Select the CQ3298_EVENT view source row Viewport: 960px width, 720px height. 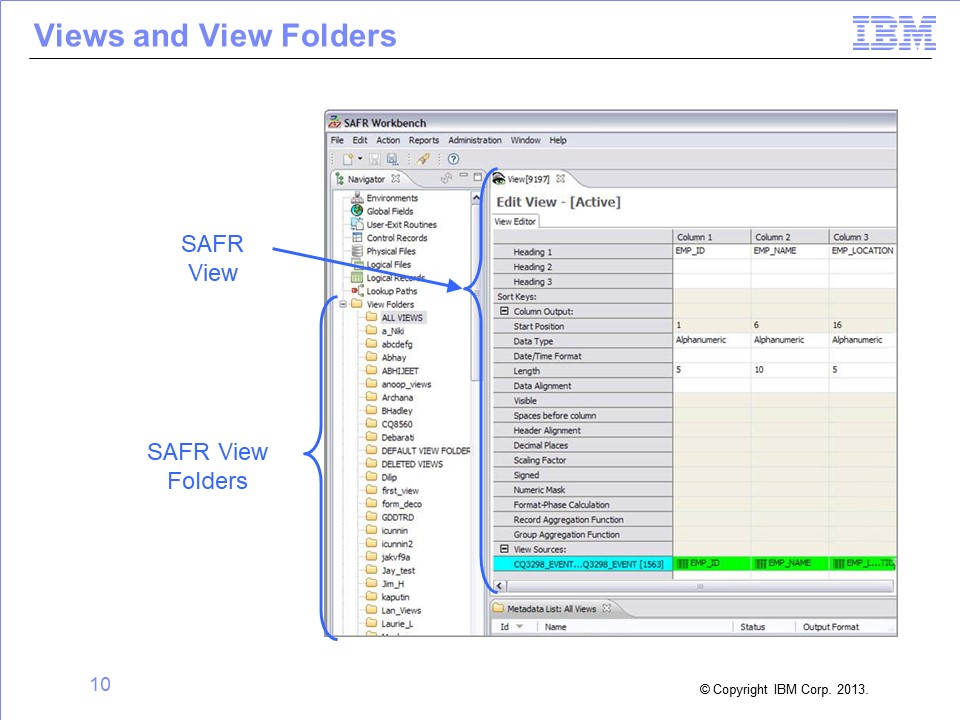point(583,564)
